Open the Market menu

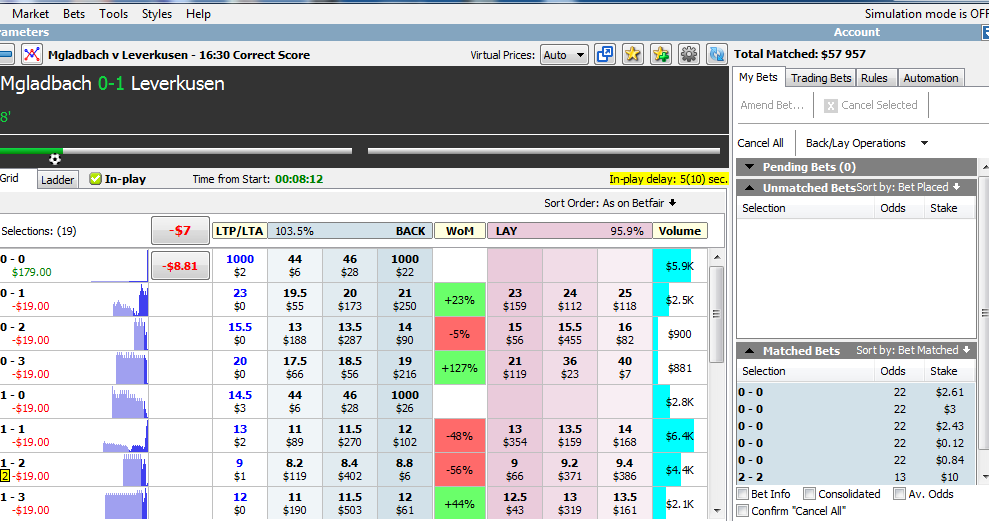pyautogui.click(x=30, y=14)
